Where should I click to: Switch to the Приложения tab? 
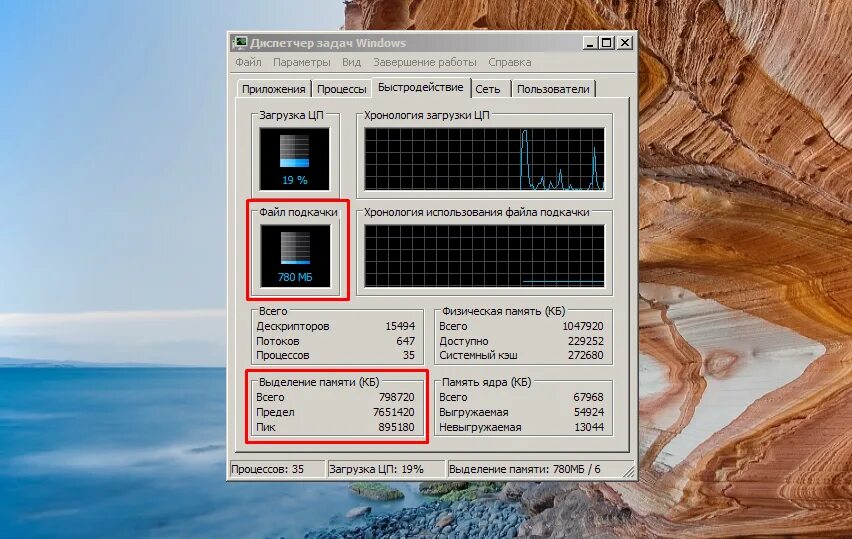click(x=274, y=89)
